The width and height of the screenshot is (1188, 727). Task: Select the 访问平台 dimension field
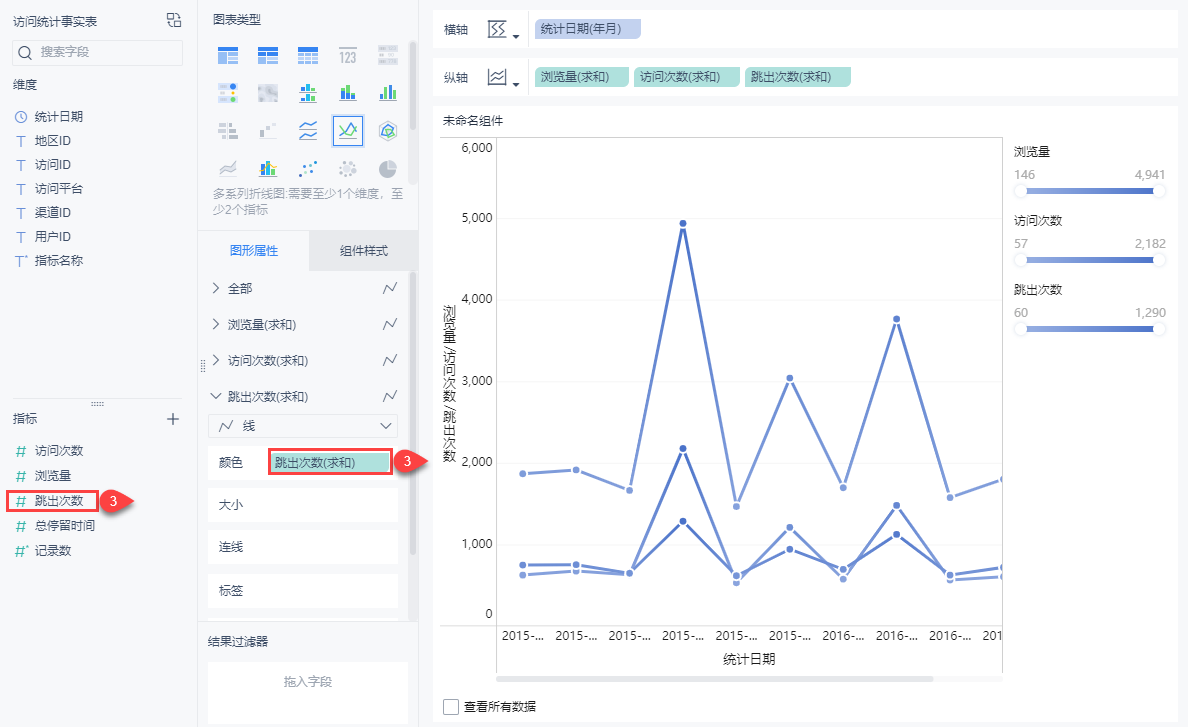[x=58, y=189]
